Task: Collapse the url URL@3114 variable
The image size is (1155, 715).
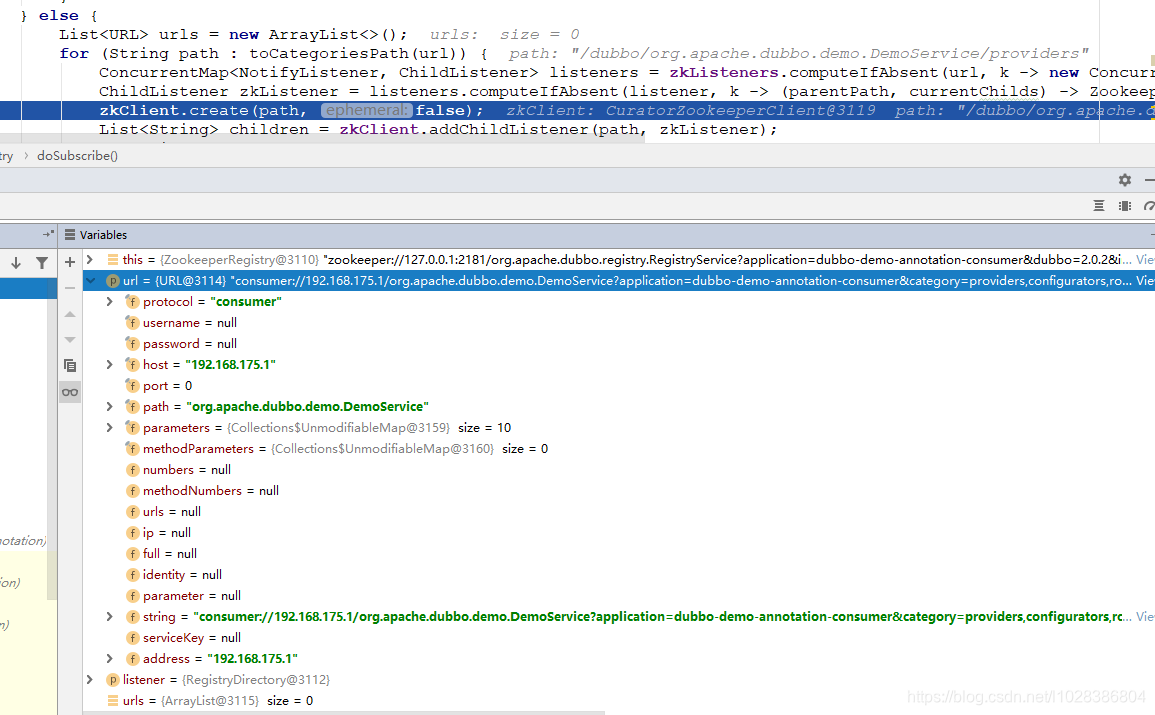Action: tap(90, 281)
